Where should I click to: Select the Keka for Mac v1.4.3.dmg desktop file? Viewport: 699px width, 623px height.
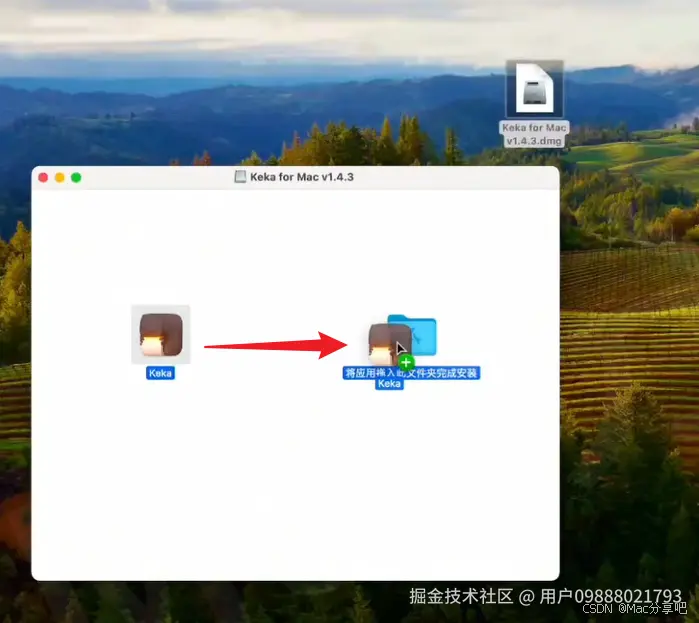pos(535,89)
